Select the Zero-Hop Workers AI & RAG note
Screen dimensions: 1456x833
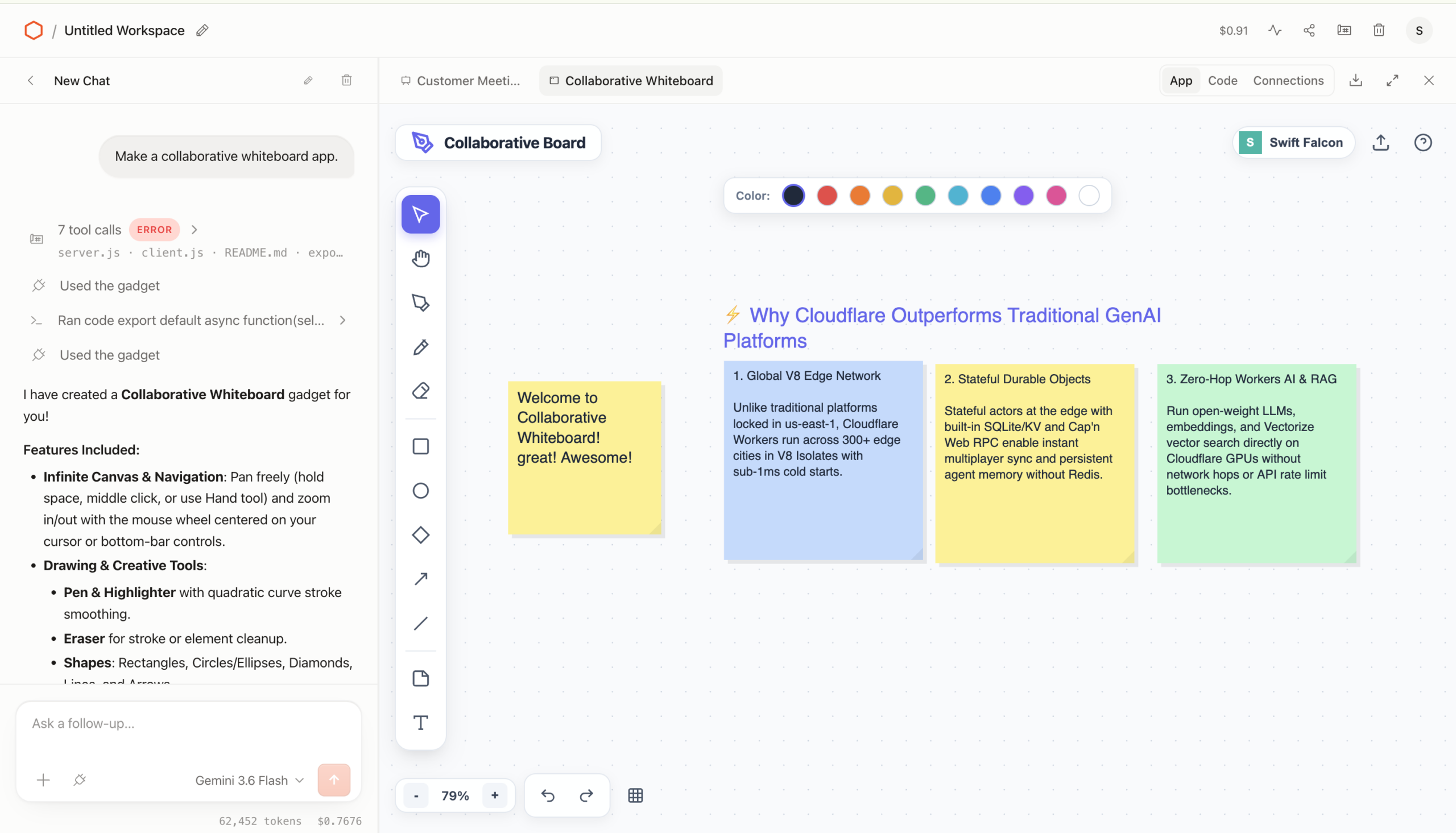pyautogui.click(x=1257, y=463)
